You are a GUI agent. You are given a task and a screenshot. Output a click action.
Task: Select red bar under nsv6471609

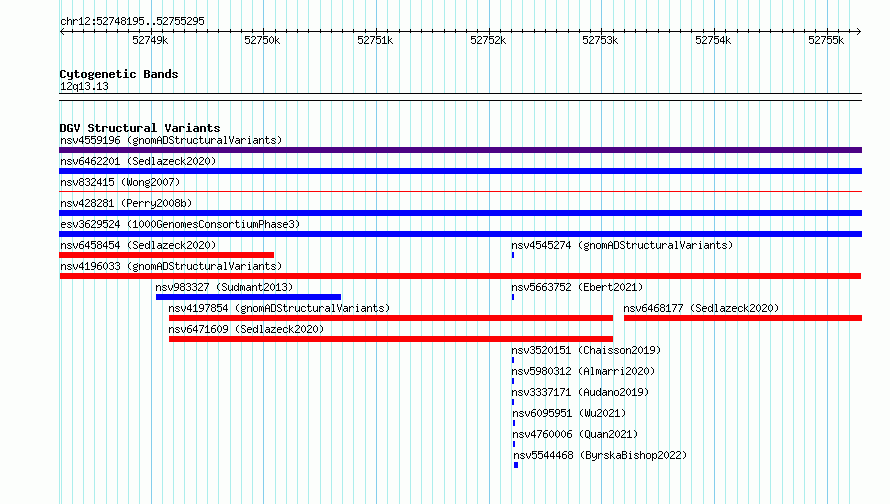(391, 339)
